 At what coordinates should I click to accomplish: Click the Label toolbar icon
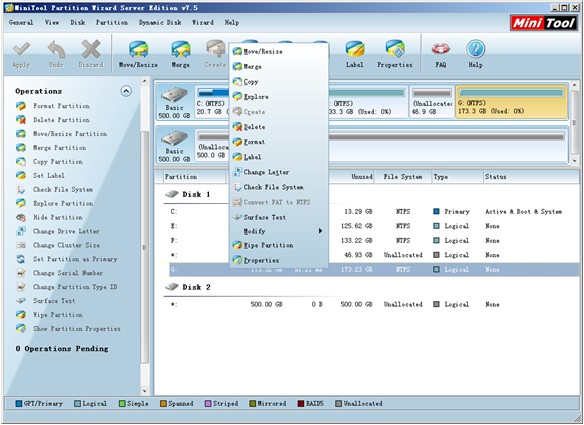point(355,55)
